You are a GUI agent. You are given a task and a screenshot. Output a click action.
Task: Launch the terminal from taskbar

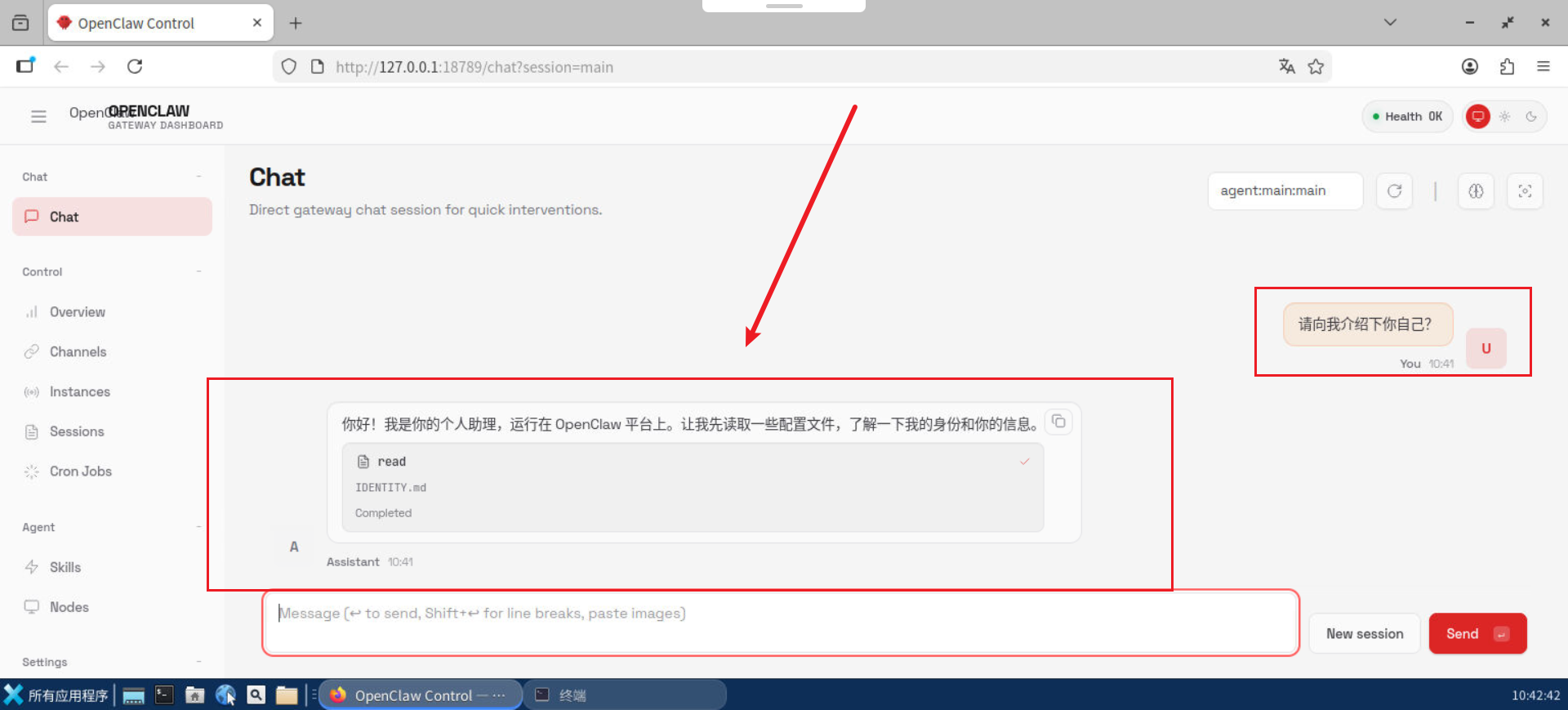pyautogui.click(x=164, y=695)
